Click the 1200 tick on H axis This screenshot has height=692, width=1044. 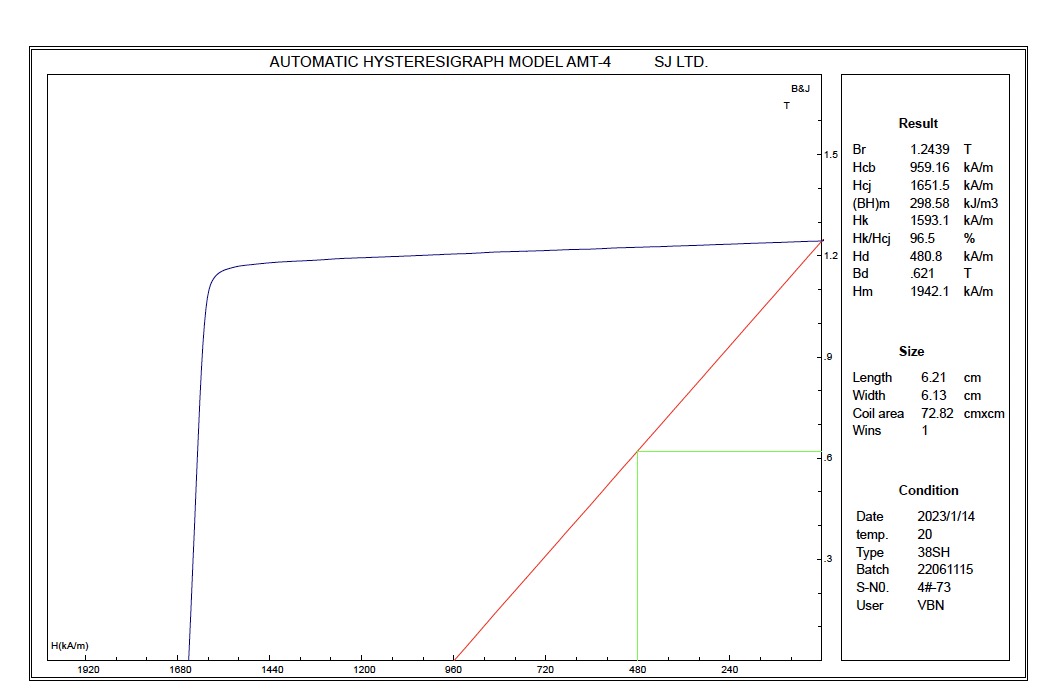click(x=364, y=669)
